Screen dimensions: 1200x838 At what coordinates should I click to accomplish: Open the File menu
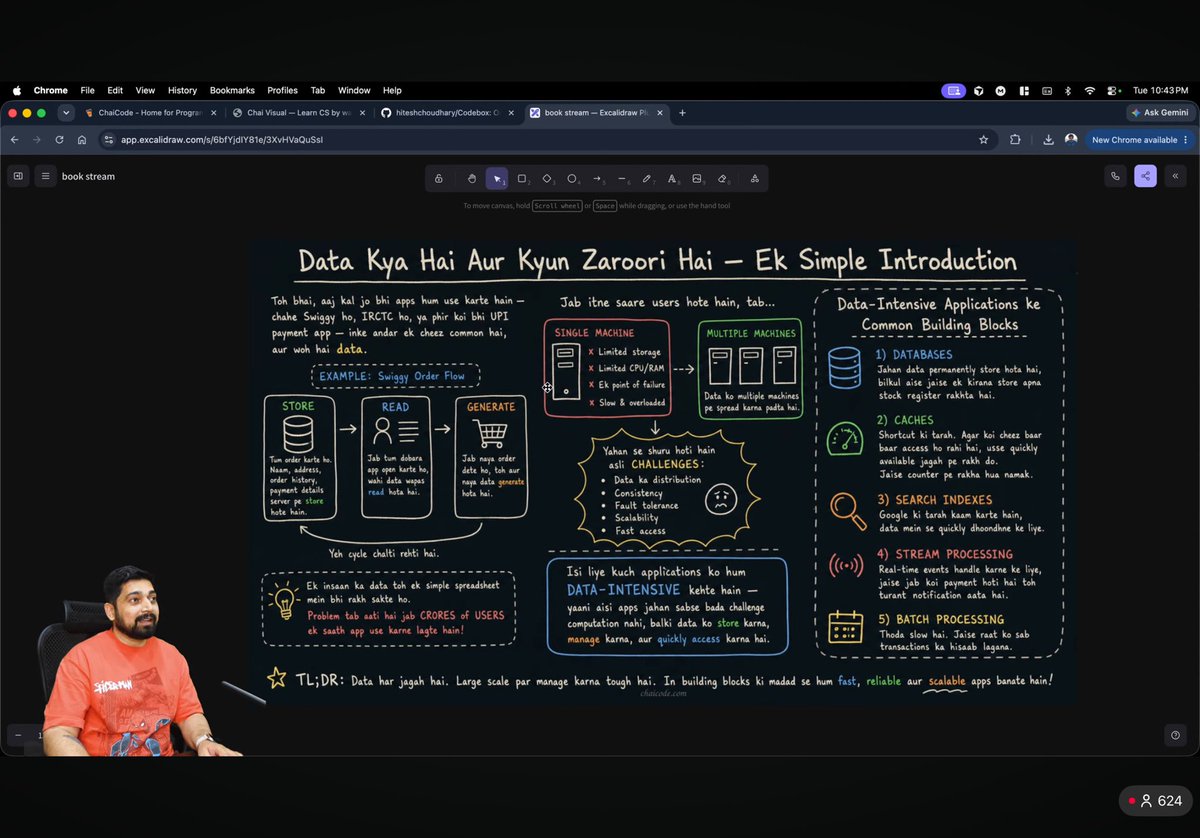(87, 90)
